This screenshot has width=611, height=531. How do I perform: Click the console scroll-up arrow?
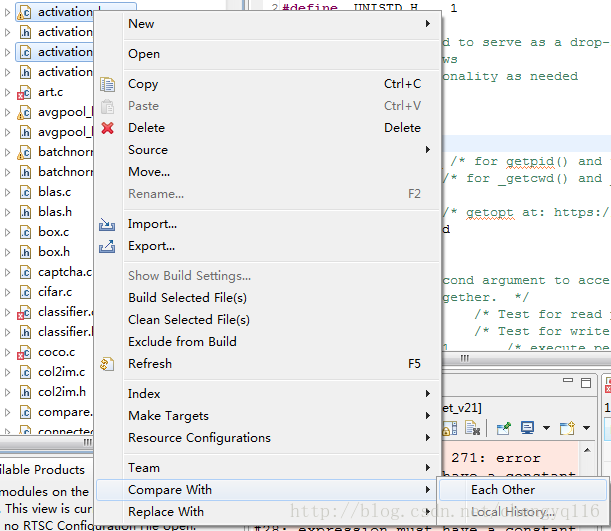click(x=587, y=450)
